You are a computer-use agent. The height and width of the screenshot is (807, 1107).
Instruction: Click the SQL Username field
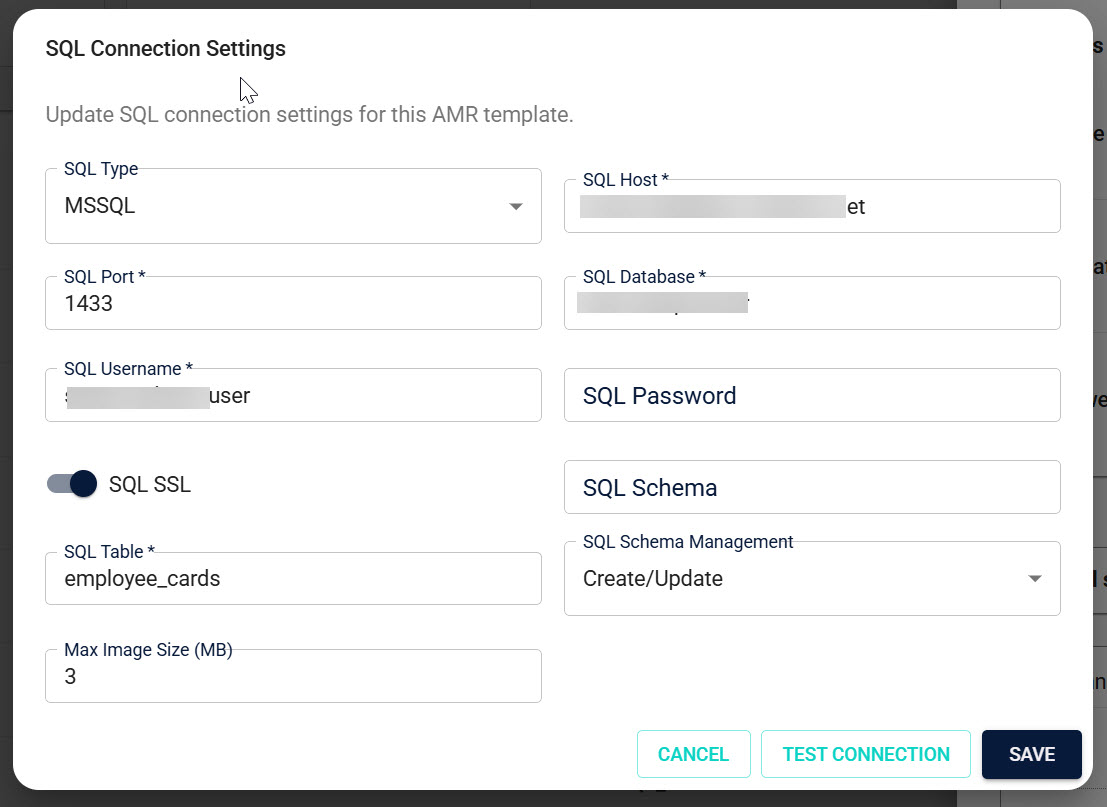coord(293,395)
